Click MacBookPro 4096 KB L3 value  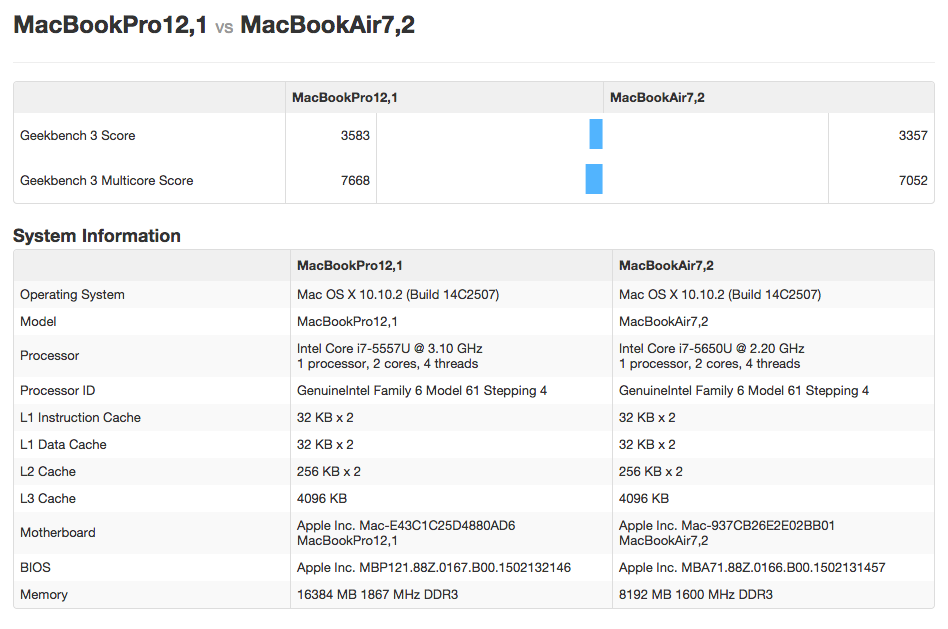[x=322, y=498]
